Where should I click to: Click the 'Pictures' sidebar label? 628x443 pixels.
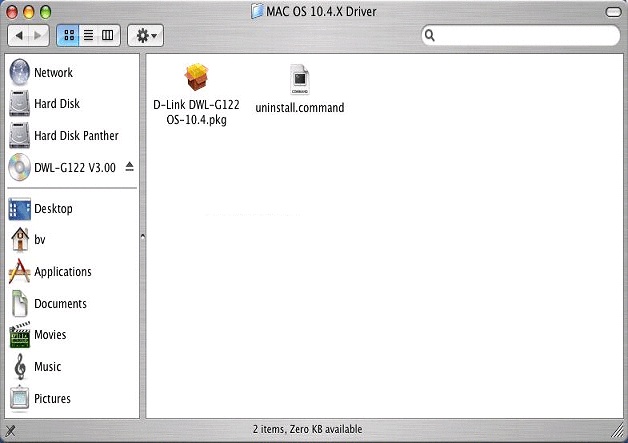tap(52, 399)
